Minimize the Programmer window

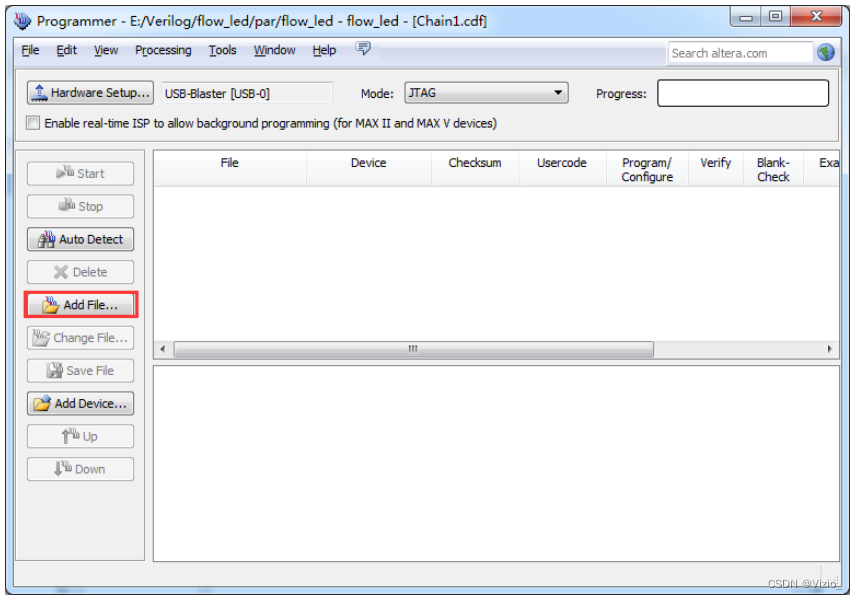click(746, 17)
